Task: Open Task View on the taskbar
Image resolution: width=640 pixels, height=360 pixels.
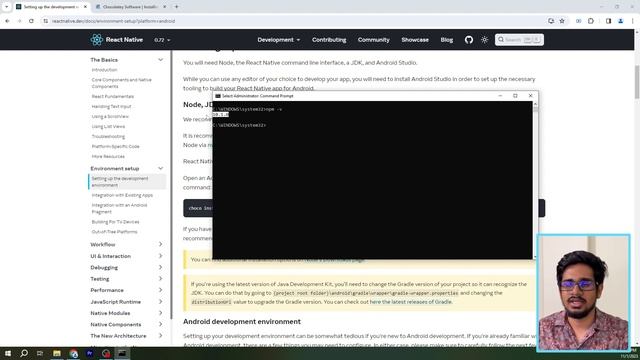Action: tap(40, 353)
